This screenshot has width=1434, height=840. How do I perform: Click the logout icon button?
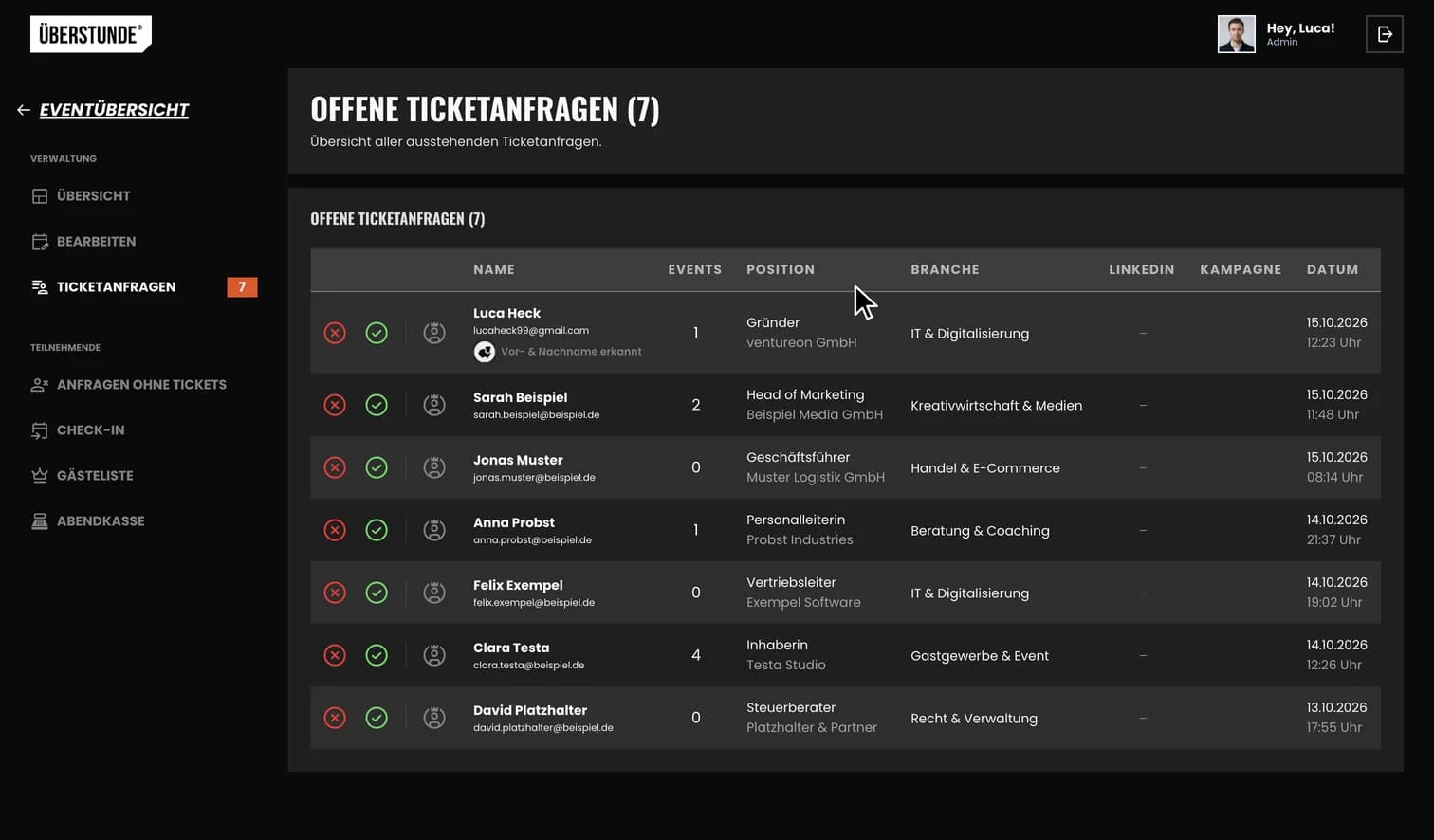click(1384, 34)
